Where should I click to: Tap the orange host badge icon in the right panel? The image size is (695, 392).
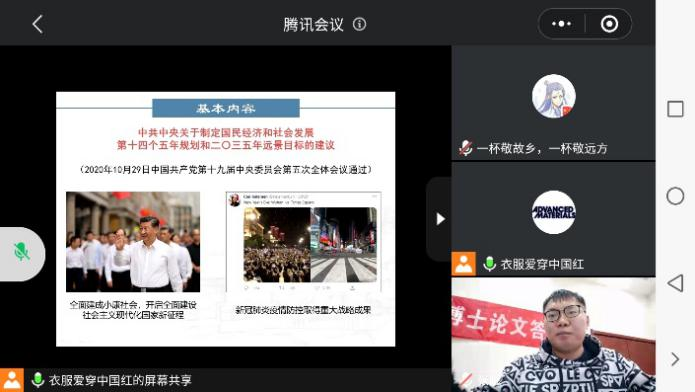[x=464, y=264]
